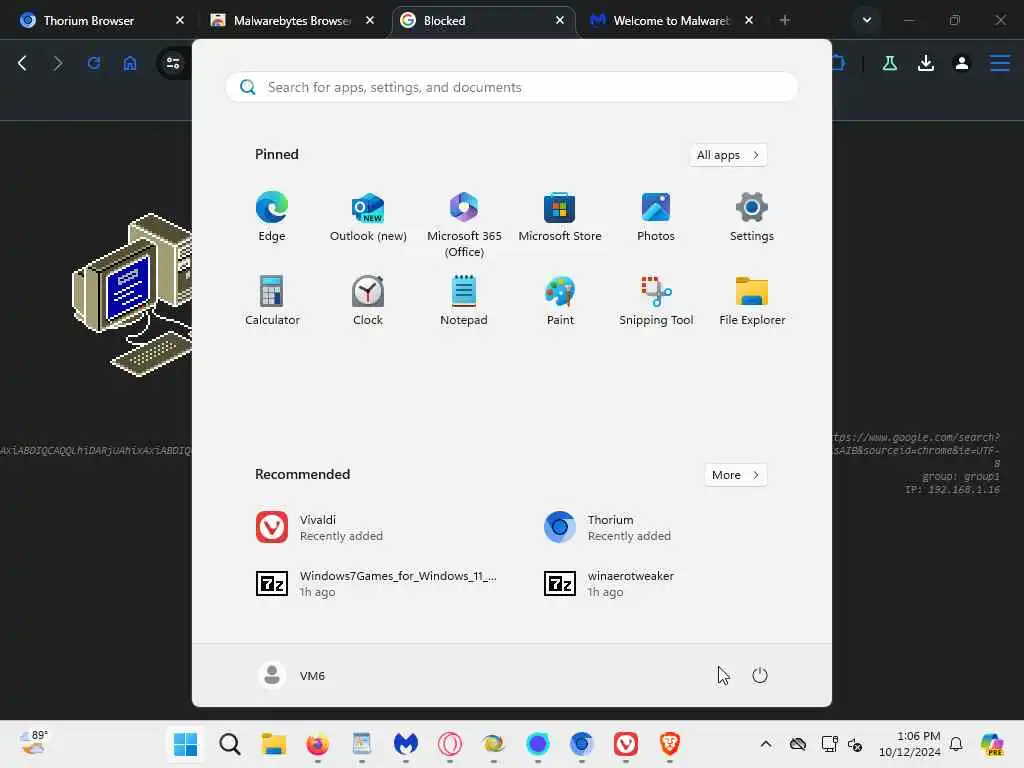Open File Explorer from the pinned apps

[x=752, y=301]
